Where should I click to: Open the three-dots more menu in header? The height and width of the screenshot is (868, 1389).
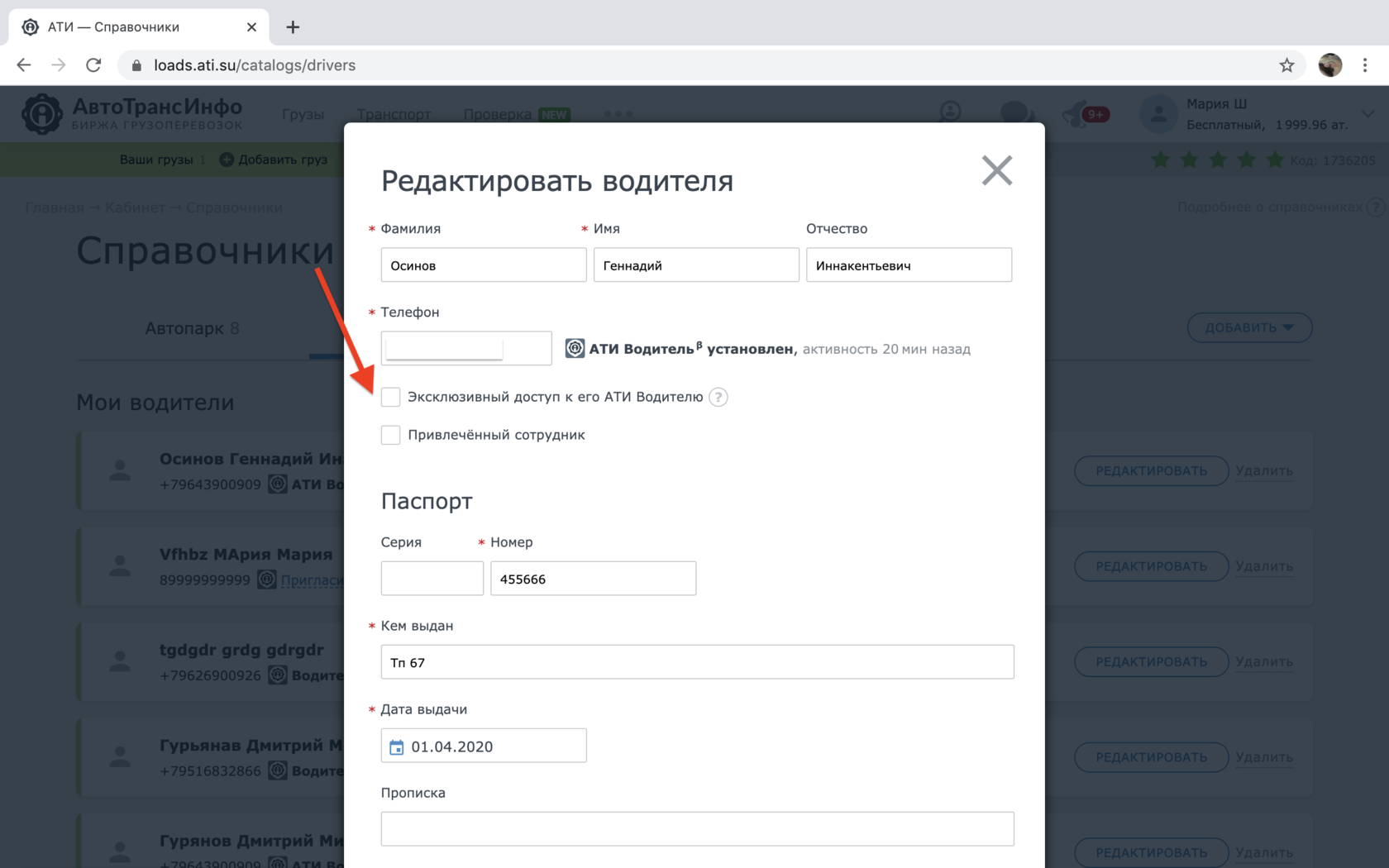click(x=618, y=114)
